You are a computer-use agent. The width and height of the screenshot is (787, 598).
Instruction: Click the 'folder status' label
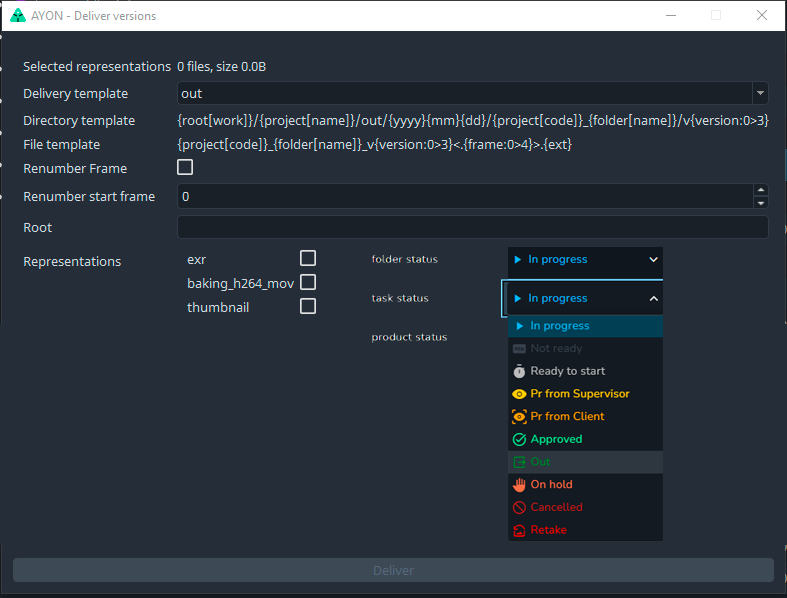405,259
